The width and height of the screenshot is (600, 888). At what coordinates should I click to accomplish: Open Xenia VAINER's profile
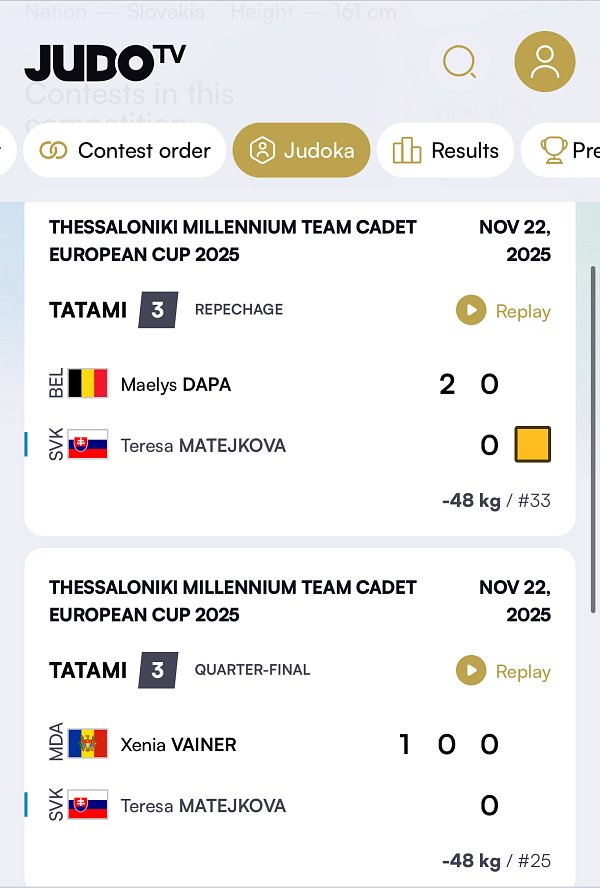tap(178, 744)
